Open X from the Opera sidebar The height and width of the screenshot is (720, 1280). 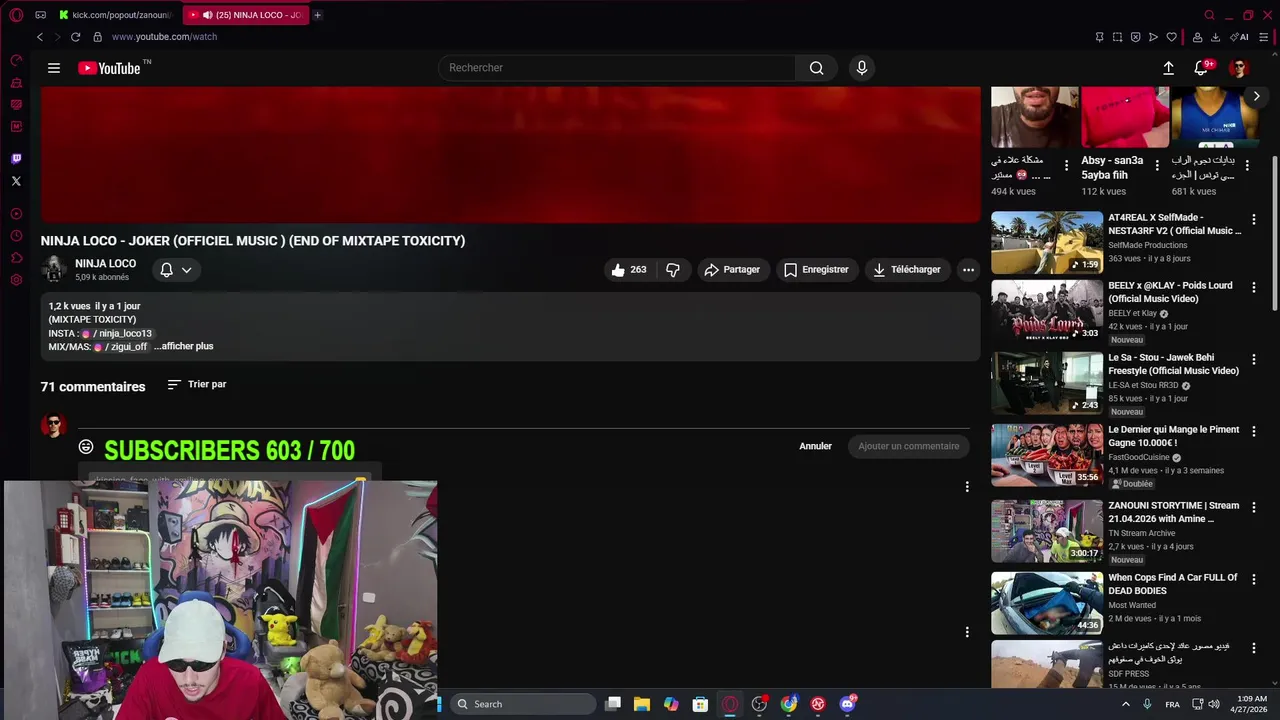click(16, 181)
